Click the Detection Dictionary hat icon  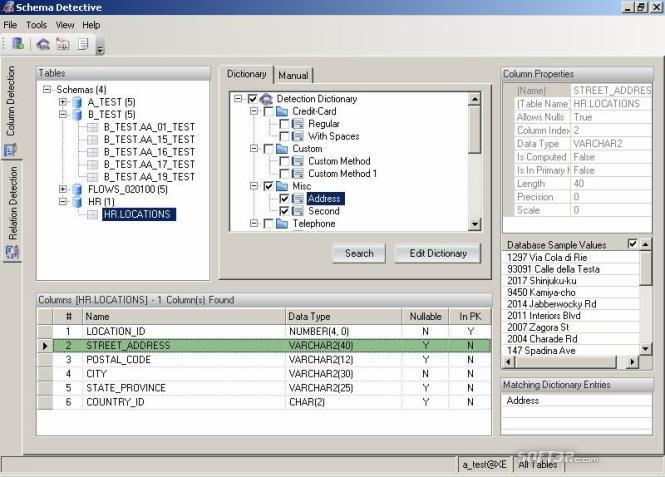266,99
